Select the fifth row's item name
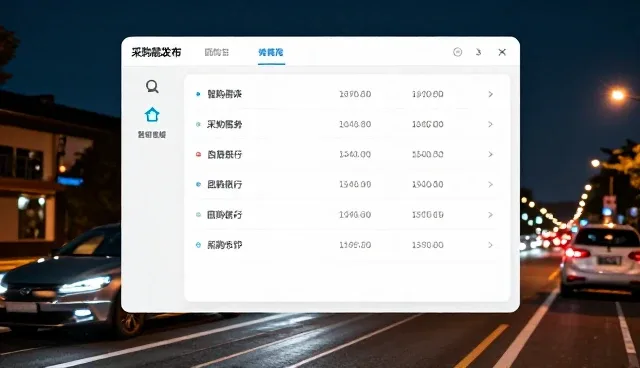Image resolution: width=640 pixels, height=368 pixels. pyautogui.click(x=224, y=215)
